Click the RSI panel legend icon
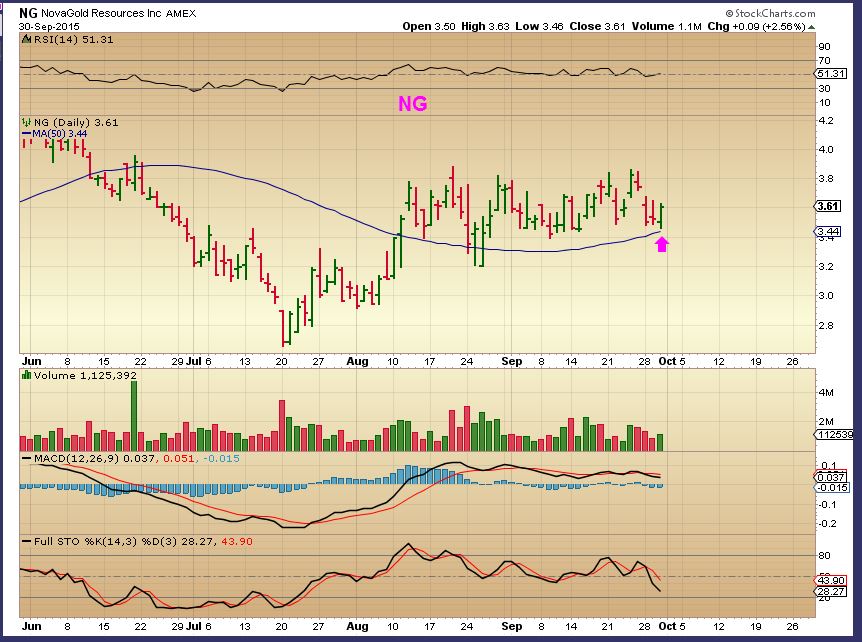The height and width of the screenshot is (642, 862). (26, 40)
